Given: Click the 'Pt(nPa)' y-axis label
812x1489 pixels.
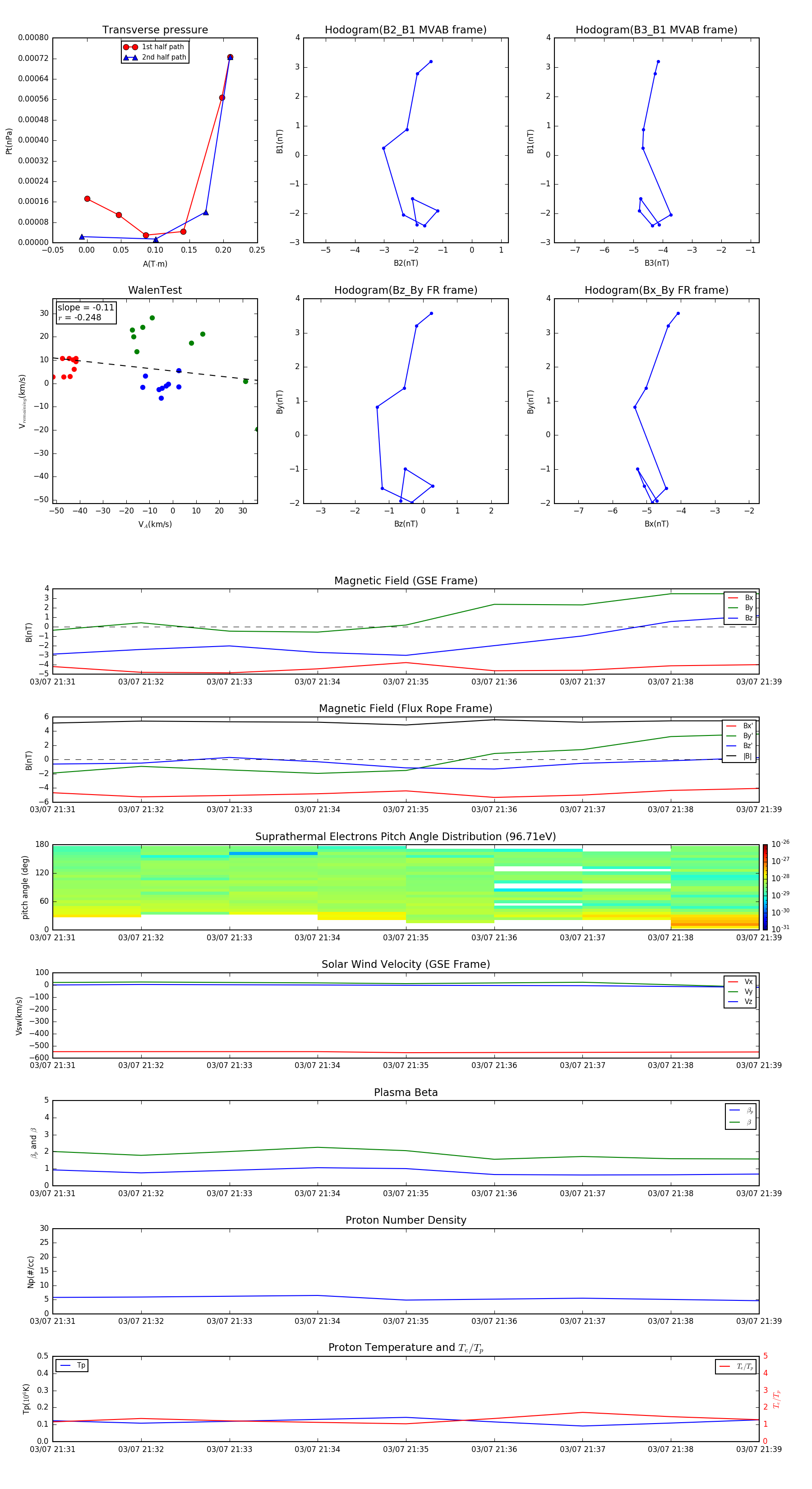Looking at the screenshot, I should tap(9, 140).
